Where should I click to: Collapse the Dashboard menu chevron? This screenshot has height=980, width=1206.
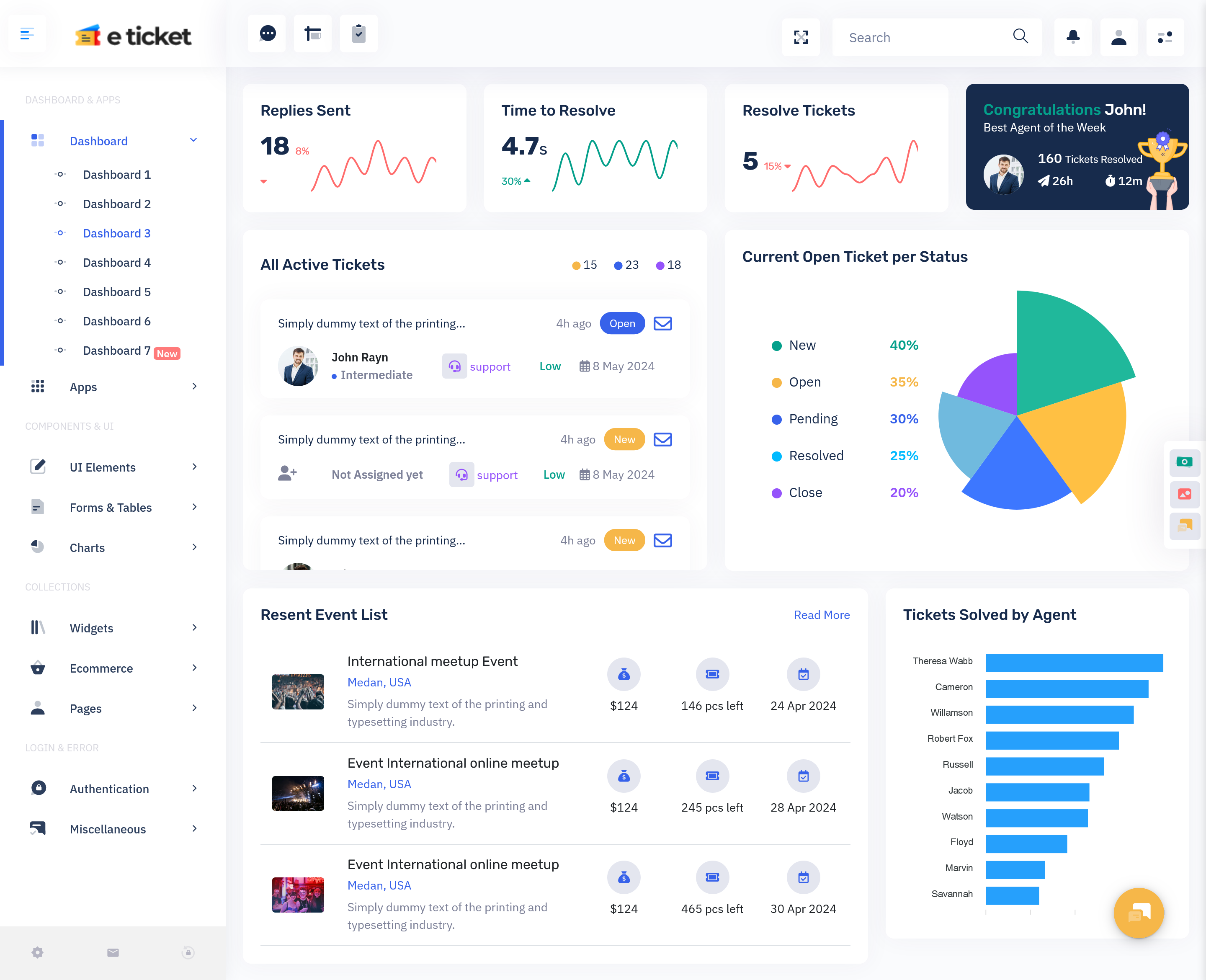(x=193, y=140)
